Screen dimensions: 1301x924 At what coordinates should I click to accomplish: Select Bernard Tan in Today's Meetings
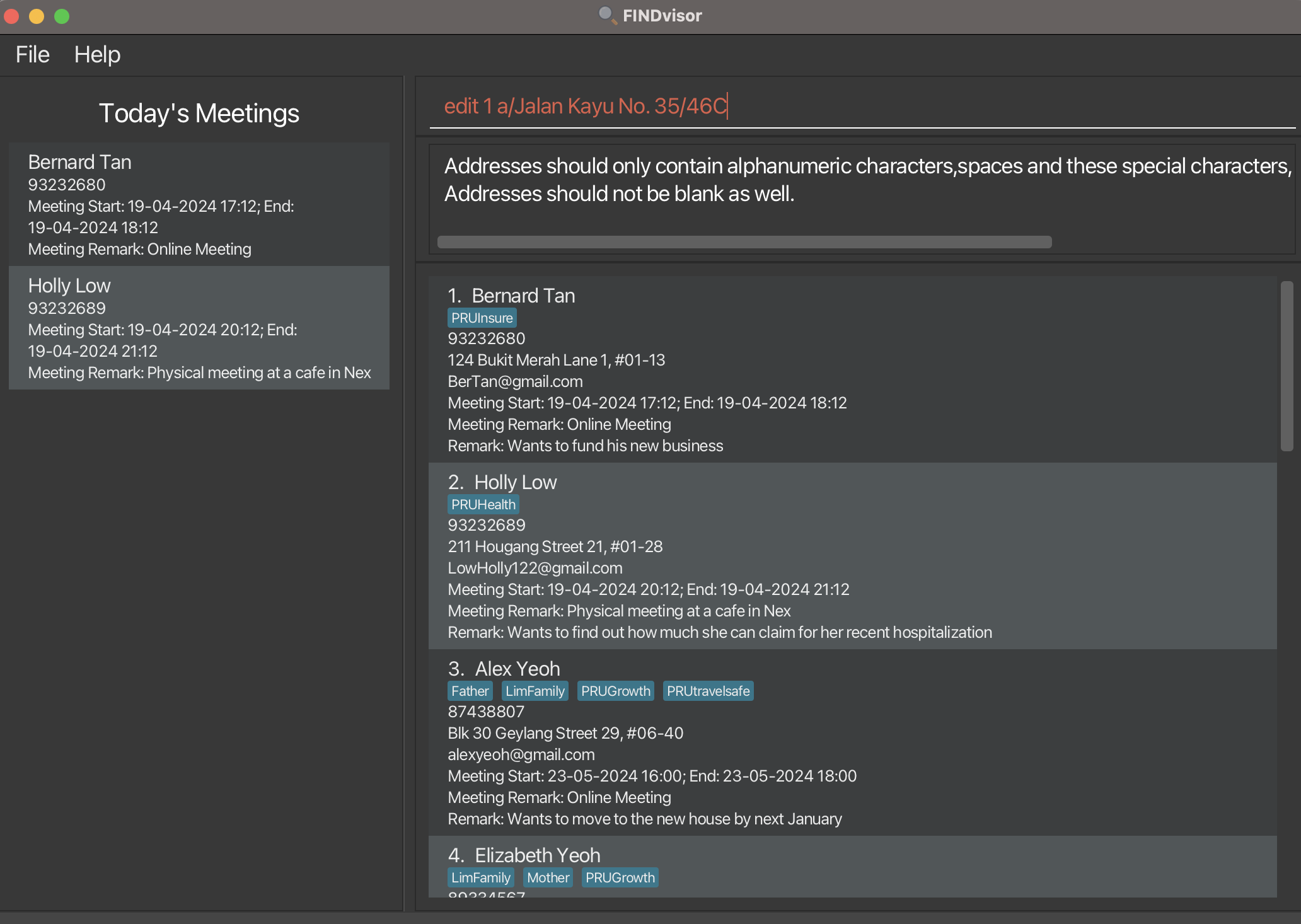click(x=199, y=204)
